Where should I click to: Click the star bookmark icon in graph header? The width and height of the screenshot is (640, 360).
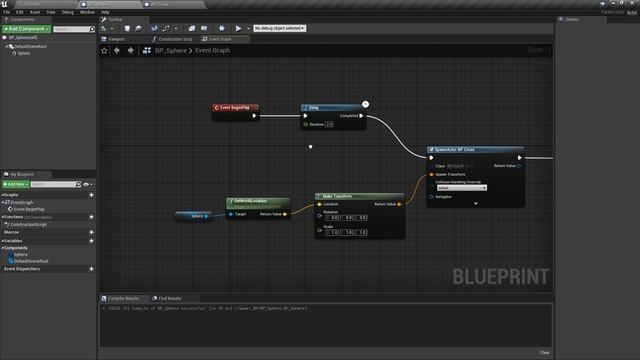click(104, 51)
